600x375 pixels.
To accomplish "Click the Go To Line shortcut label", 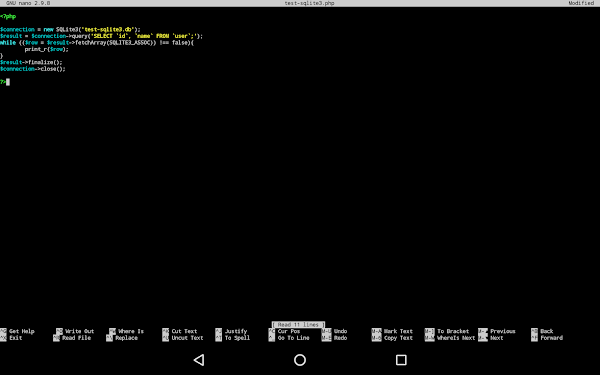I will point(293,338).
